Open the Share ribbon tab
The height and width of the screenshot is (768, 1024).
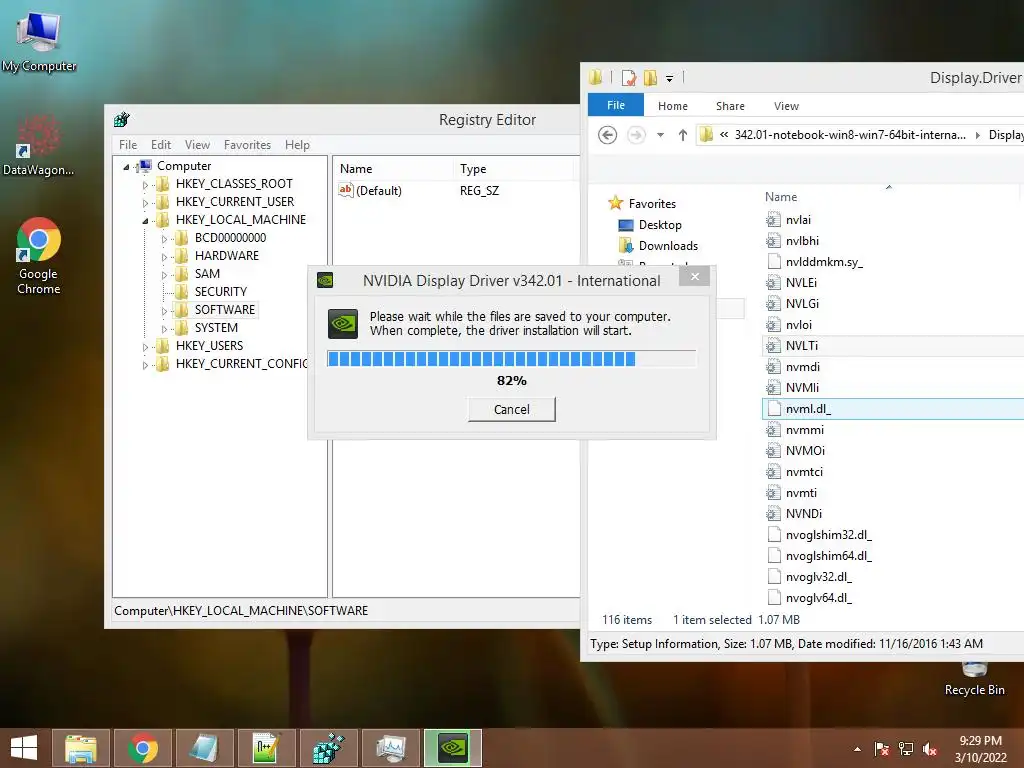pyautogui.click(x=730, y=106)
